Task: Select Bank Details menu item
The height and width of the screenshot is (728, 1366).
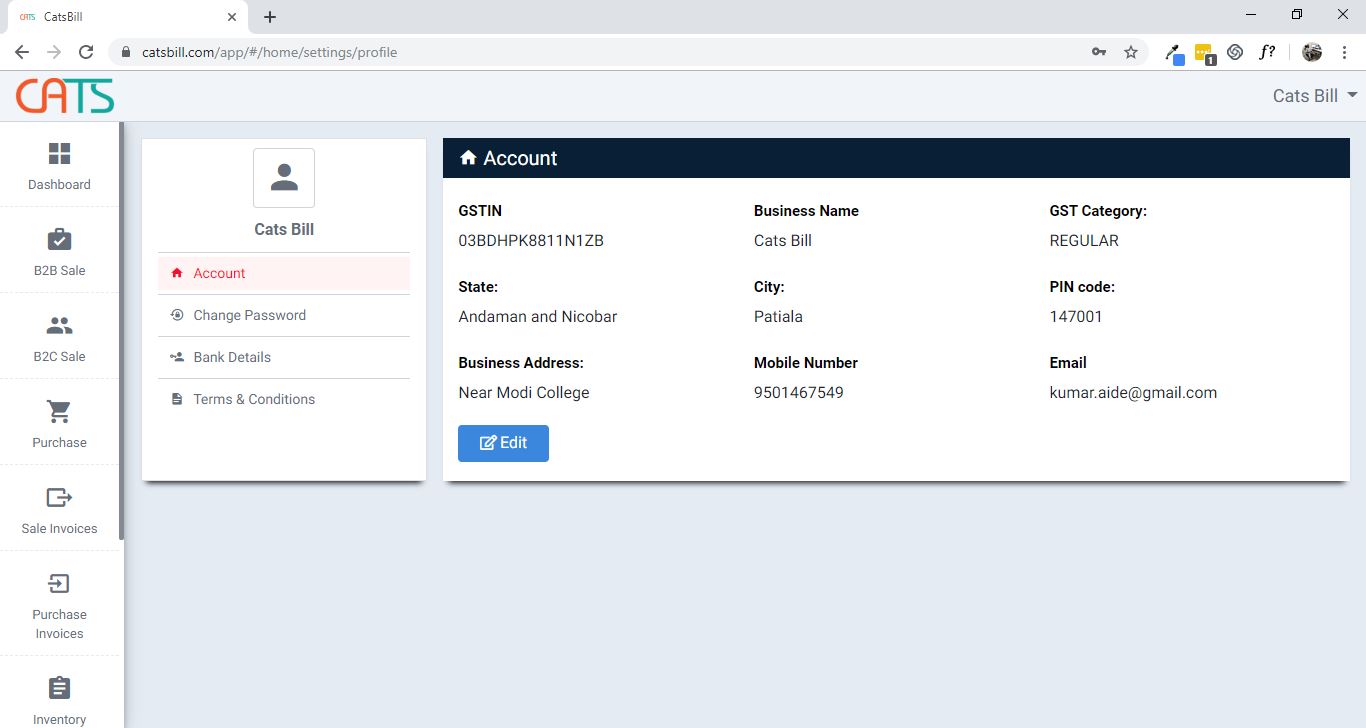Action: [x=284, y=357]
